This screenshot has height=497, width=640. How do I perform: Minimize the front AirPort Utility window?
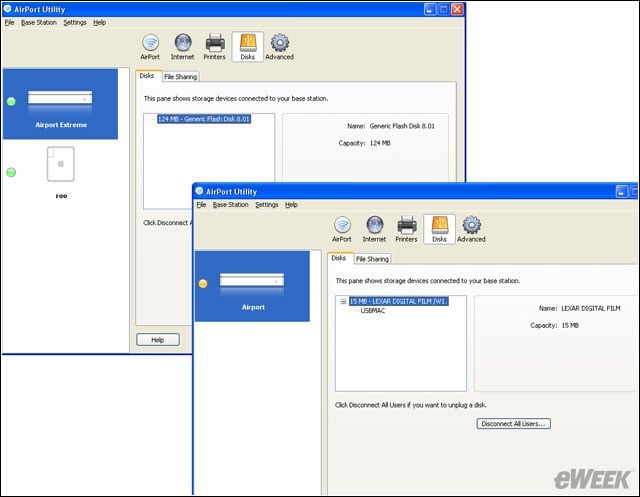coord(622,191)
